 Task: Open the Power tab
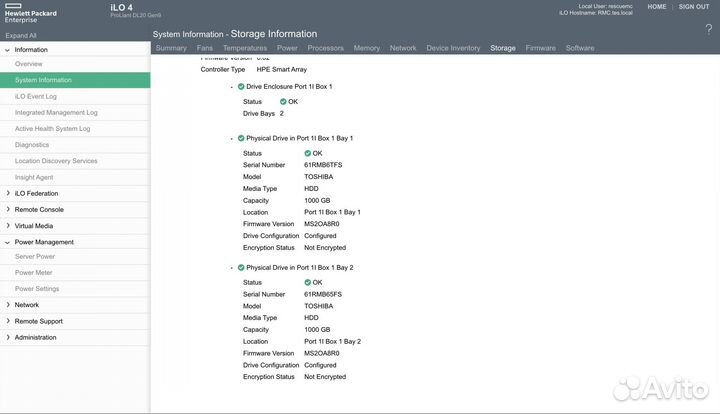pyautogui.click(x=287, y=48)
